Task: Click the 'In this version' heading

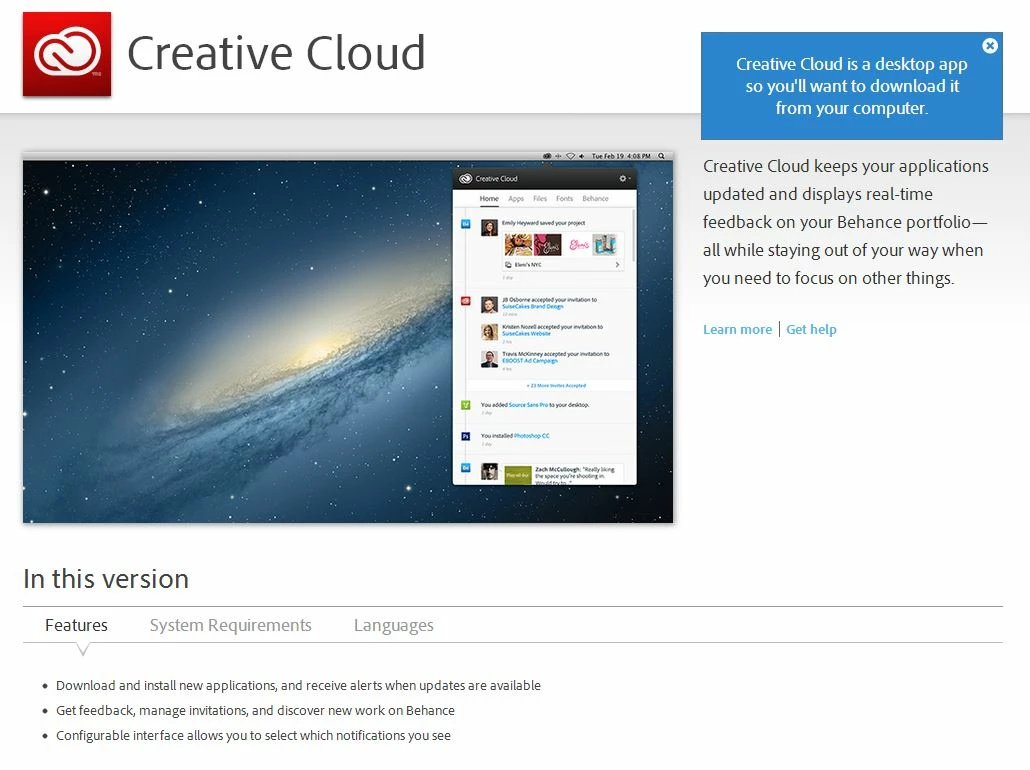Action: pyautogui.click(x=106, y=579)
